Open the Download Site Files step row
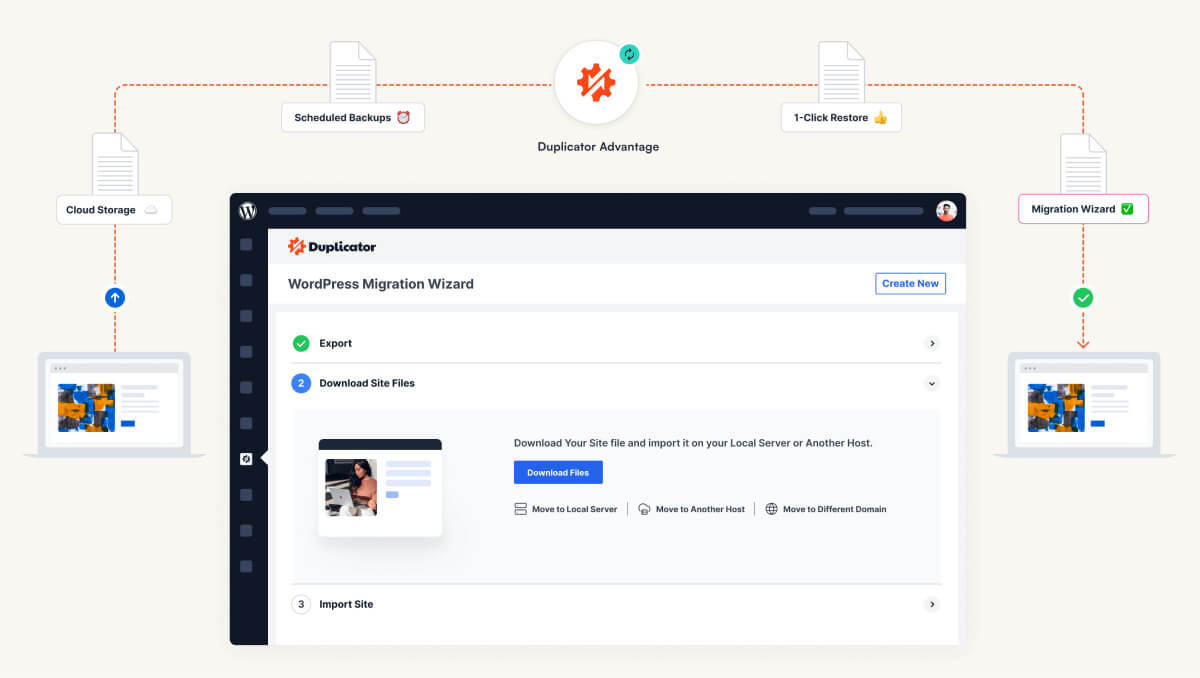1200x678 pixels. pyautogui.click(x=616, y=383)
